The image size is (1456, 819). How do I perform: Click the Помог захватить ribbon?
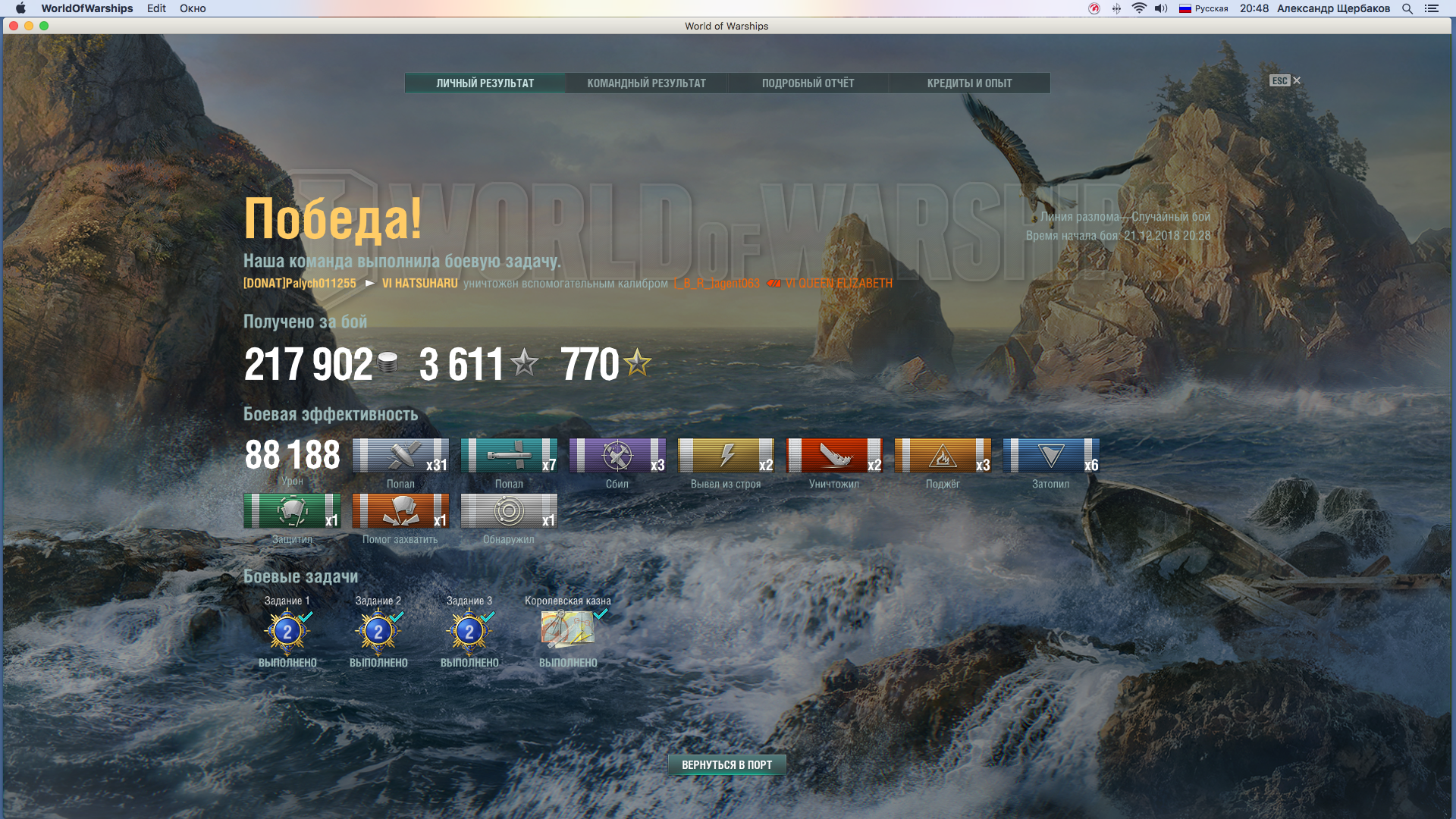coord(400,511)
